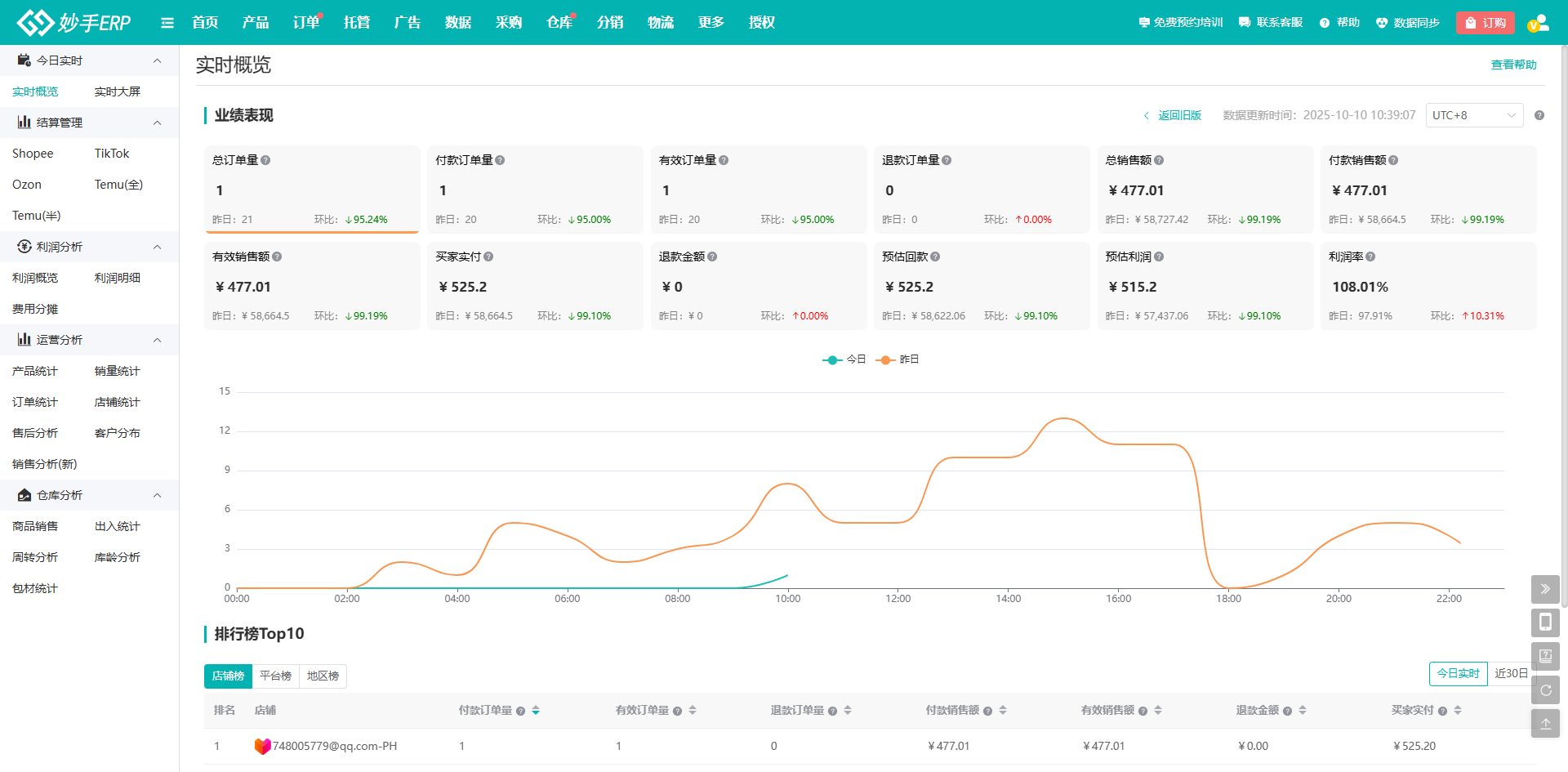Click help icon next to 总订单量

click(265, 161)
